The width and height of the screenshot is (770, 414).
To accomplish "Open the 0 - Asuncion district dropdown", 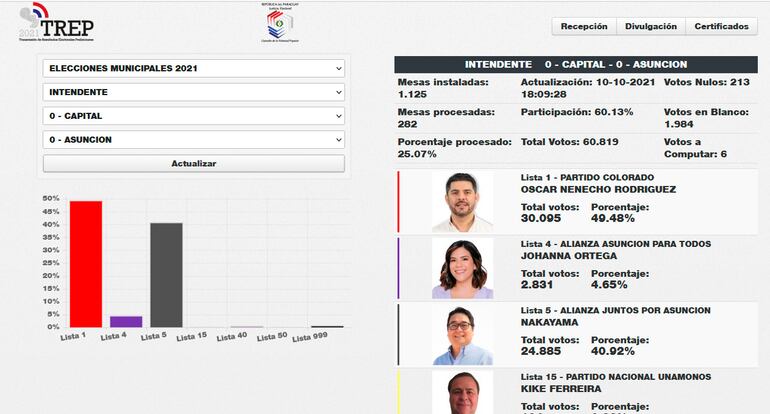I will click(x=193, y=140).
